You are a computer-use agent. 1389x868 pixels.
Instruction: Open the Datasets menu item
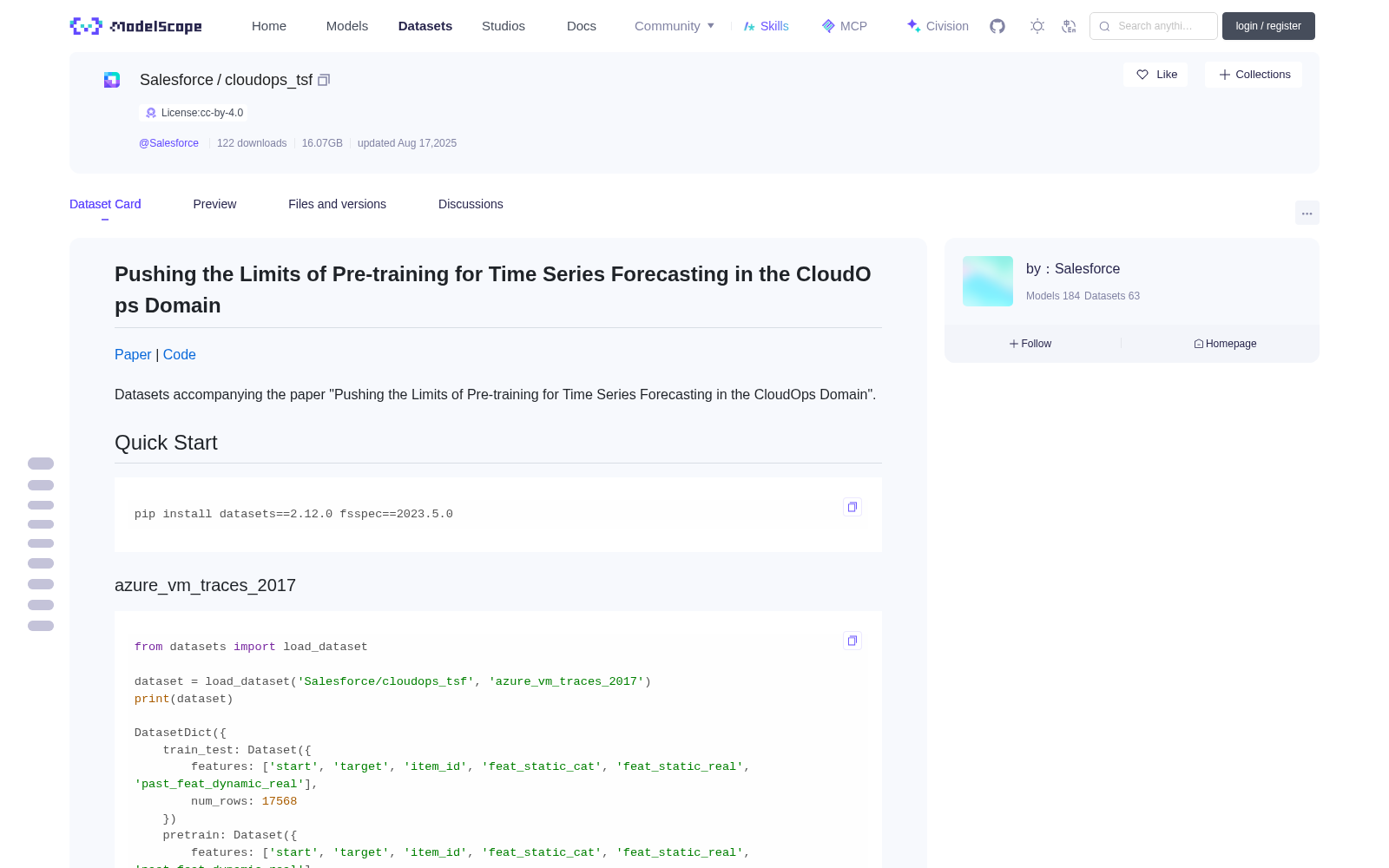[425, 26]
